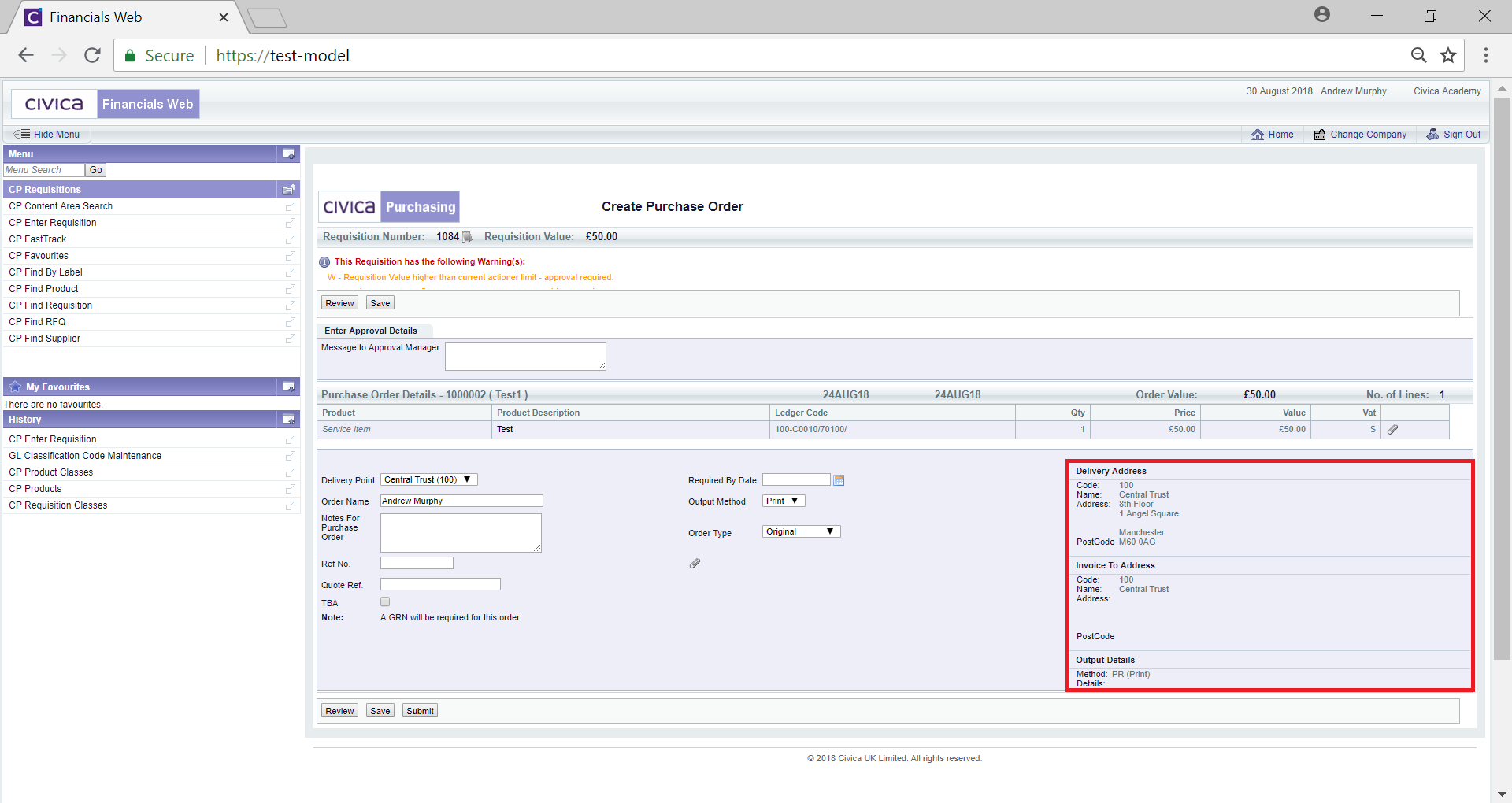Open the Output Method dropdown

click(x=784, y=501)
